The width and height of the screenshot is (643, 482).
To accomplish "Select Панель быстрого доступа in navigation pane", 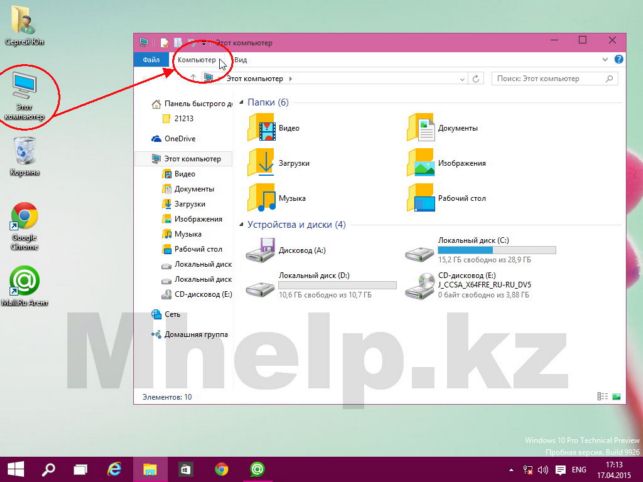I will pos(192,104).
